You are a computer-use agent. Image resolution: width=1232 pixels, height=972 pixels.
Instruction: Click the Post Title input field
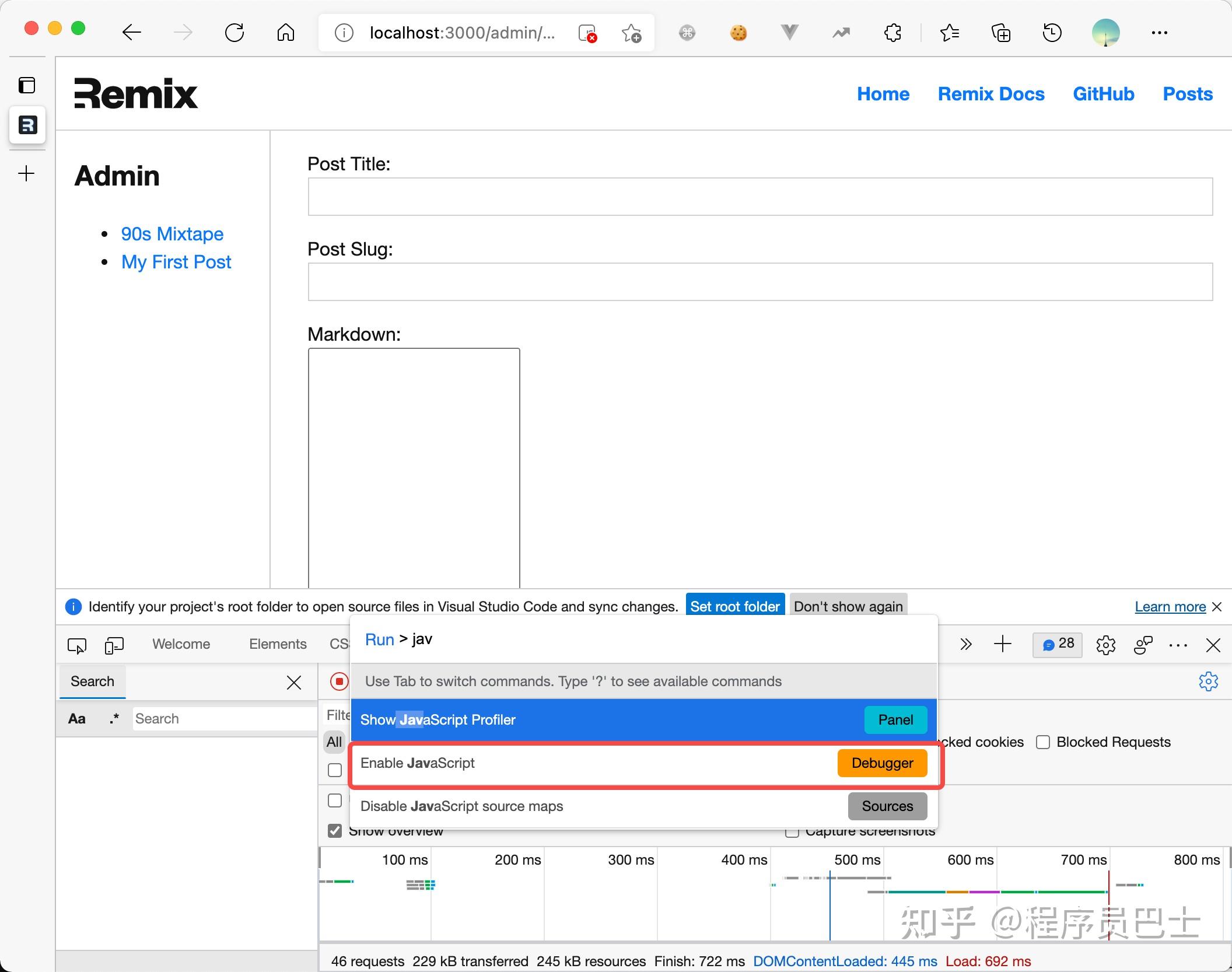[x=759, y=197]
